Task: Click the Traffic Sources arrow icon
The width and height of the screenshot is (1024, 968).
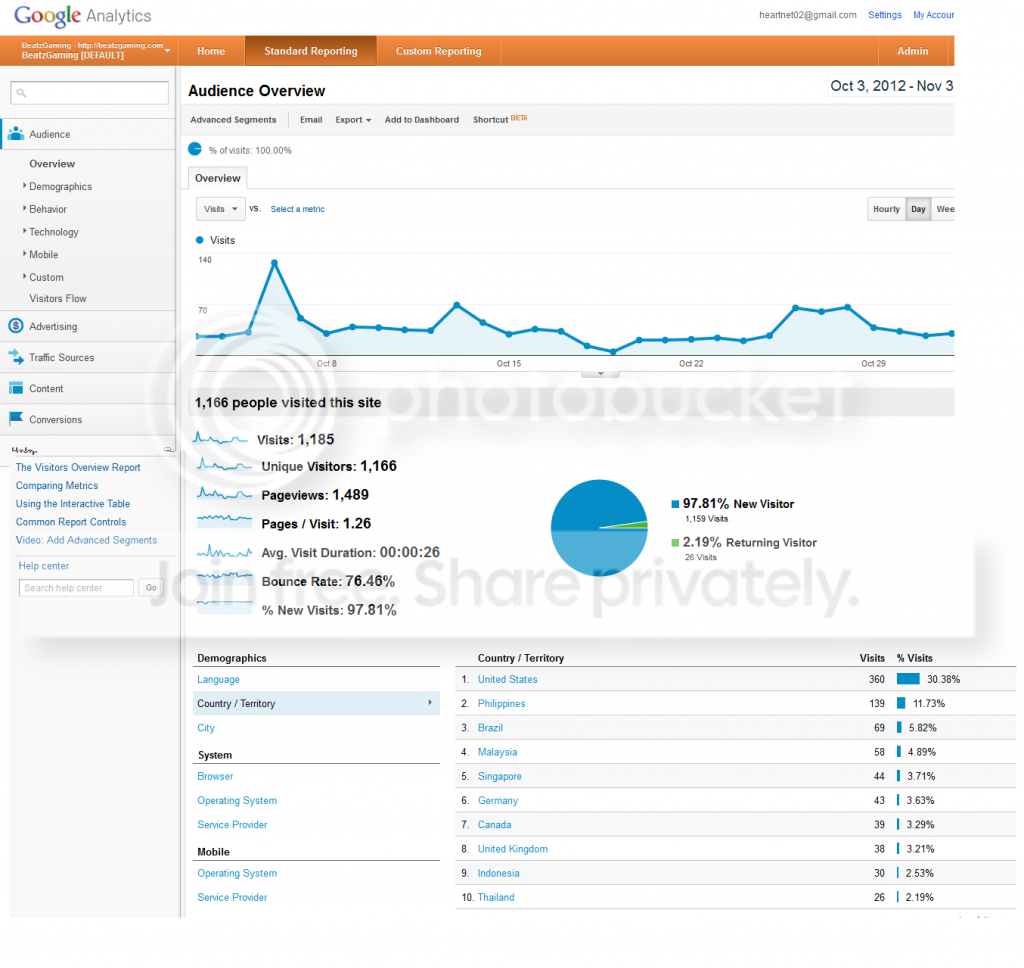Action: [x=16, y=357]
